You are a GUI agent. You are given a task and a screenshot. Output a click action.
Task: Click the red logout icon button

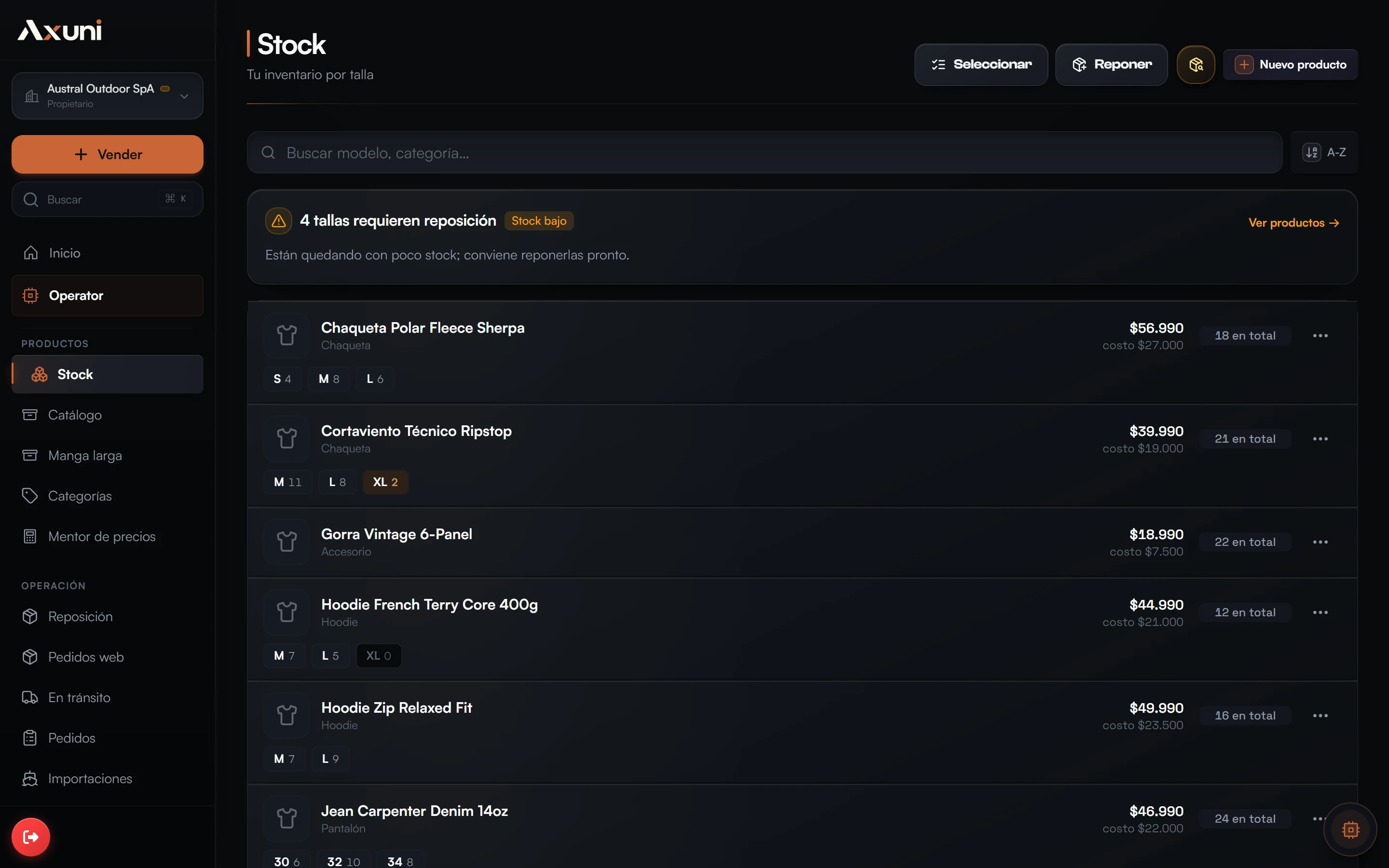tap(31, 837)
